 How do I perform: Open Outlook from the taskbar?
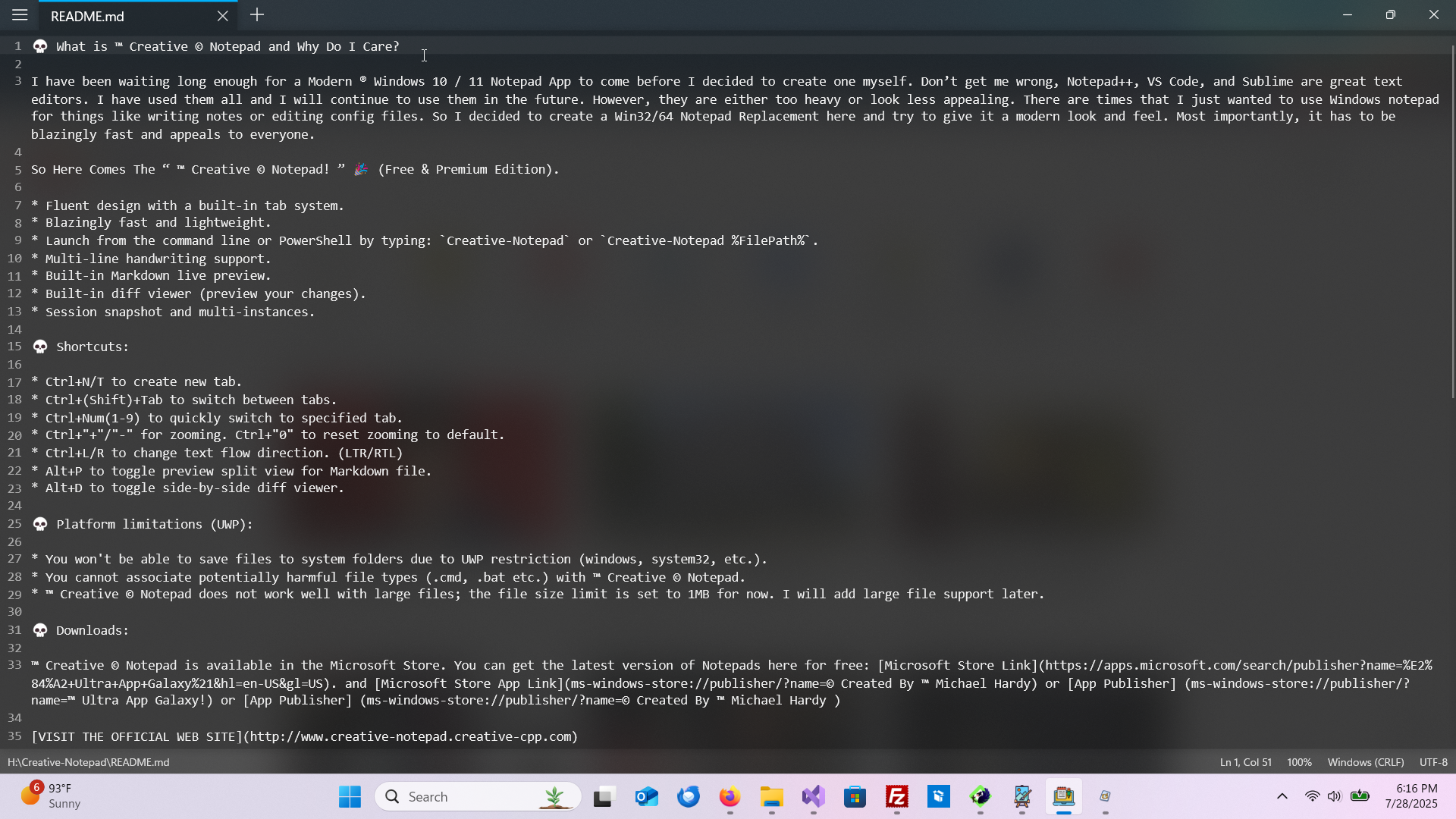[x=646, y=797]
